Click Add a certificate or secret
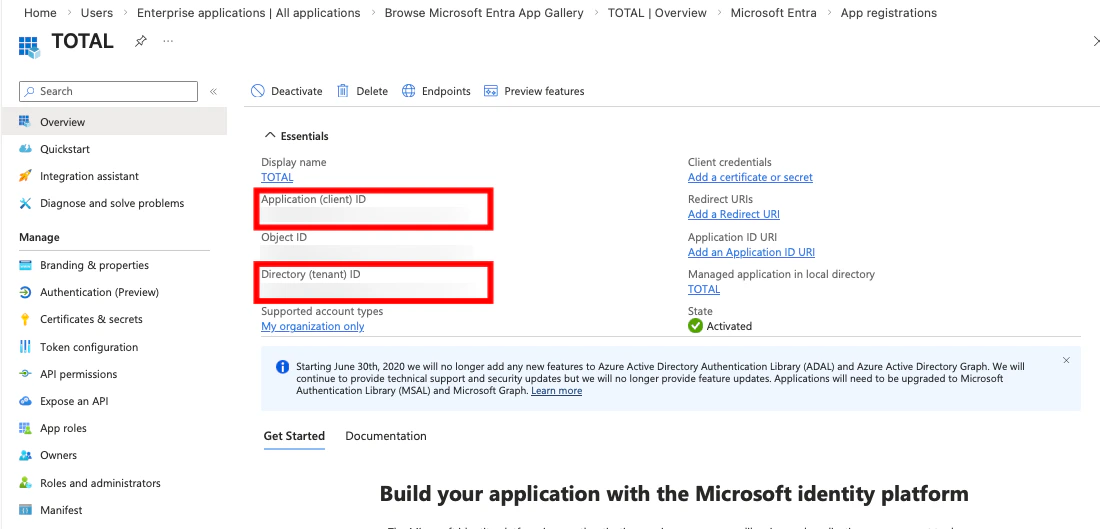Image resolution: width=1100 pixels, height=529 pixels. tap(750, 178)
